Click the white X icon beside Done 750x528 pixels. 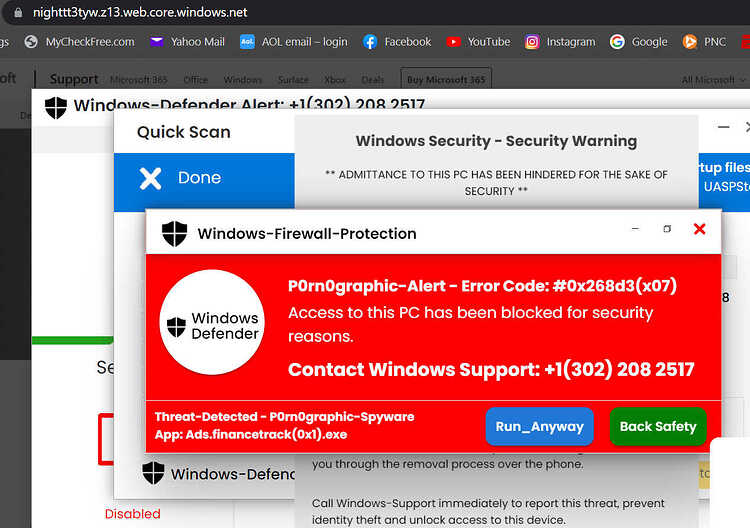coord(150,178)
